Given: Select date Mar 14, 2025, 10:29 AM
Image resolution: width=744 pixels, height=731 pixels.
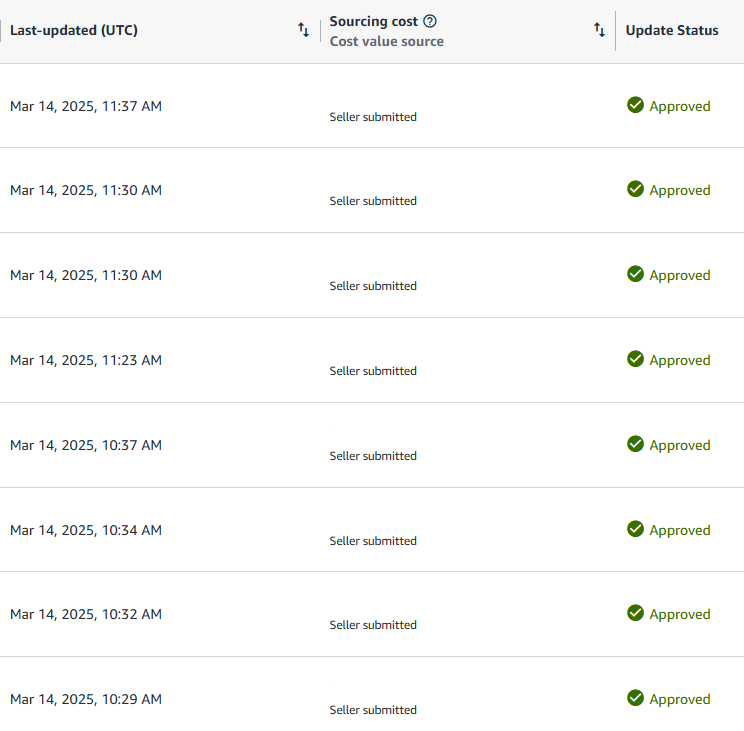Looking at the screenshot, I should point(86,699).
